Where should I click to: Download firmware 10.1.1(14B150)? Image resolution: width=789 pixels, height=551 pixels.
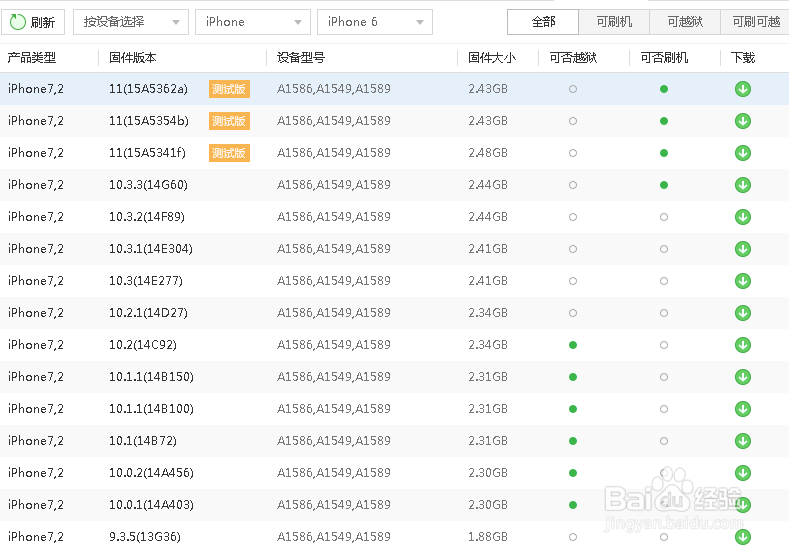pos(743,377)
